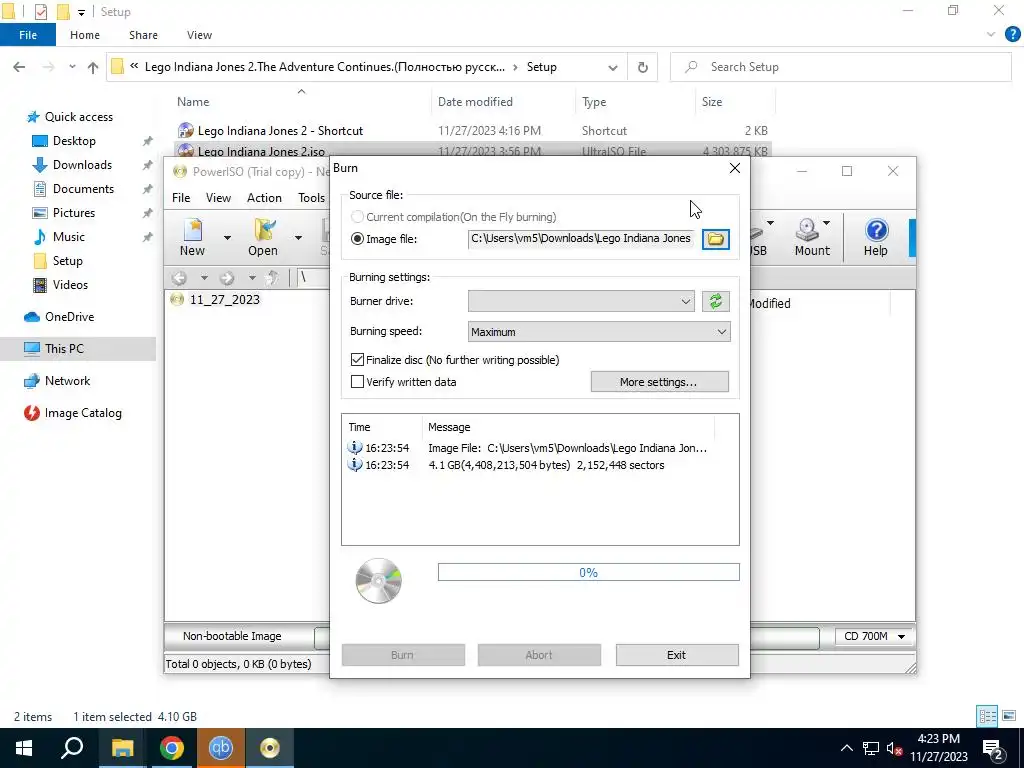Viewport: 1024px width, 768px height.
Task: Close the Burn dialog with X
Action: pos(735,168)
